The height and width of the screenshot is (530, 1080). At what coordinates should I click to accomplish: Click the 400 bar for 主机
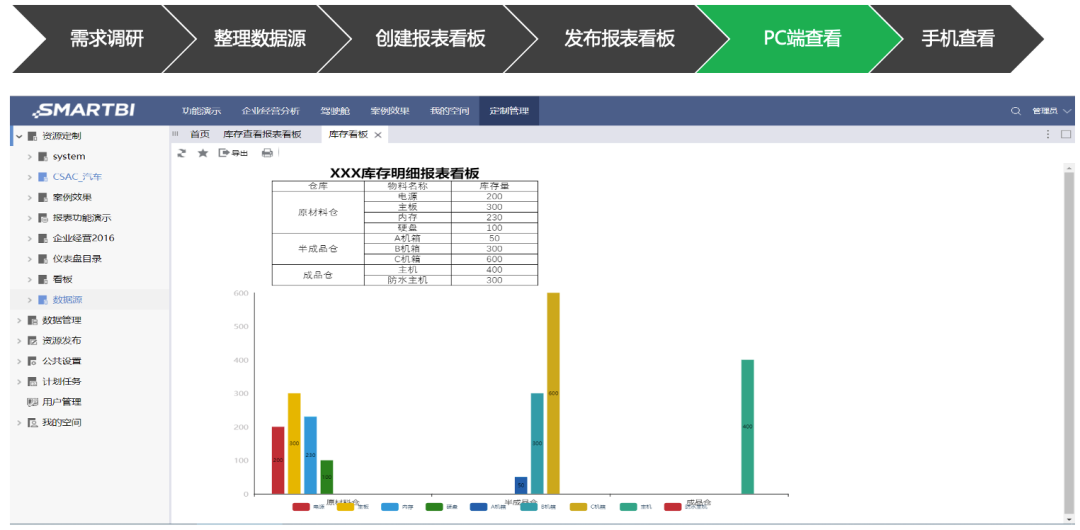coord(747,427)
